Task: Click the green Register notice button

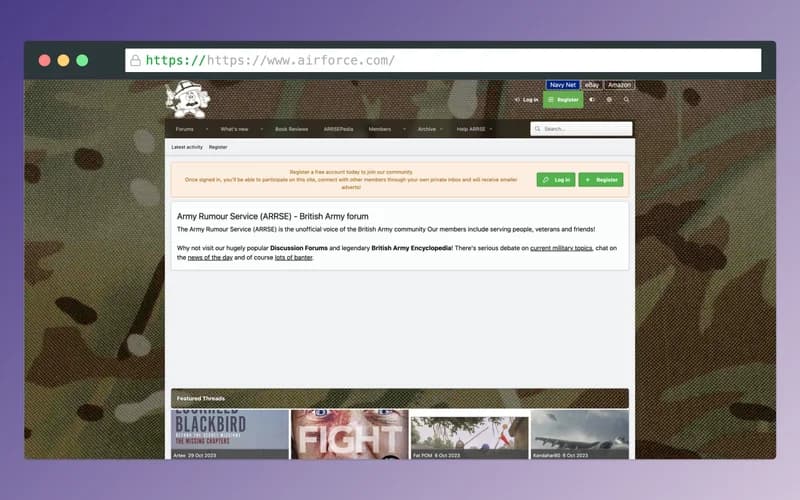Action: [x=601, y=180]
